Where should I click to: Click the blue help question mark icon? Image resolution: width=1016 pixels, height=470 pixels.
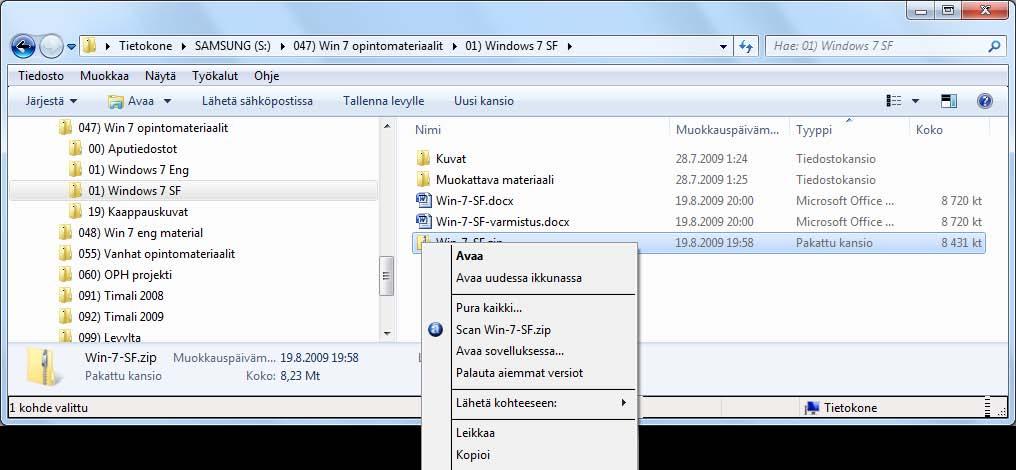pos(984,101)
